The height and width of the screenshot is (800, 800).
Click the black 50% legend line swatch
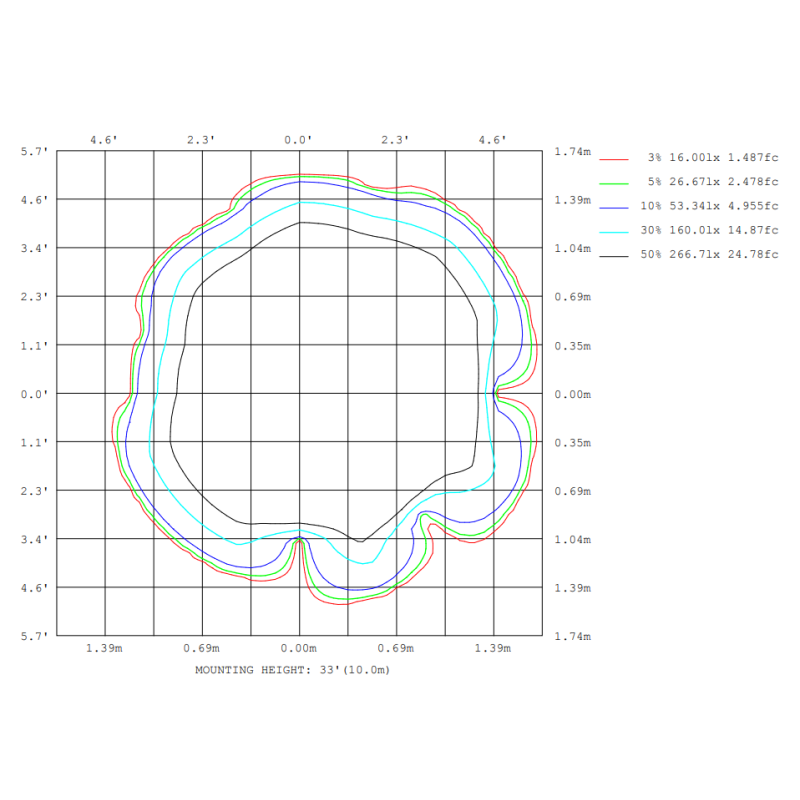[x=612, y=254]
